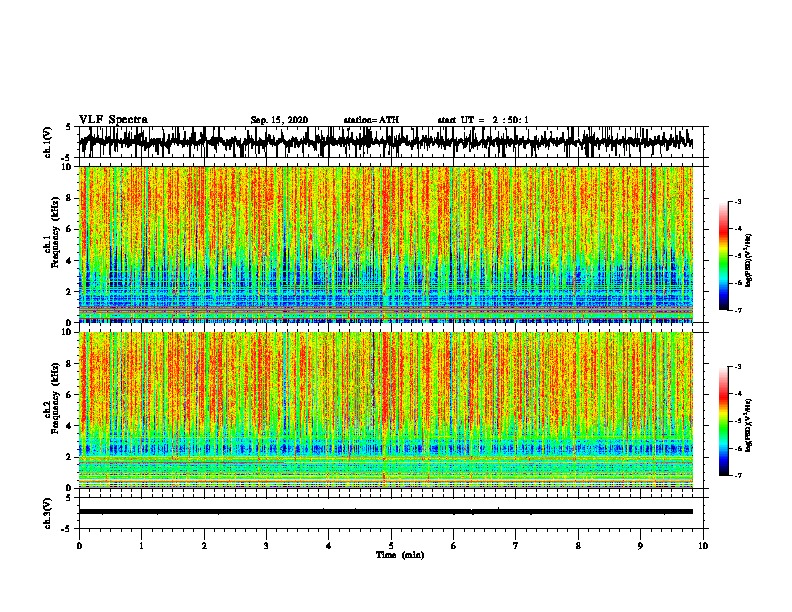Click the ch.1 spectrogram color bar
Screen dimensions: 792x612
pos(723,256)
